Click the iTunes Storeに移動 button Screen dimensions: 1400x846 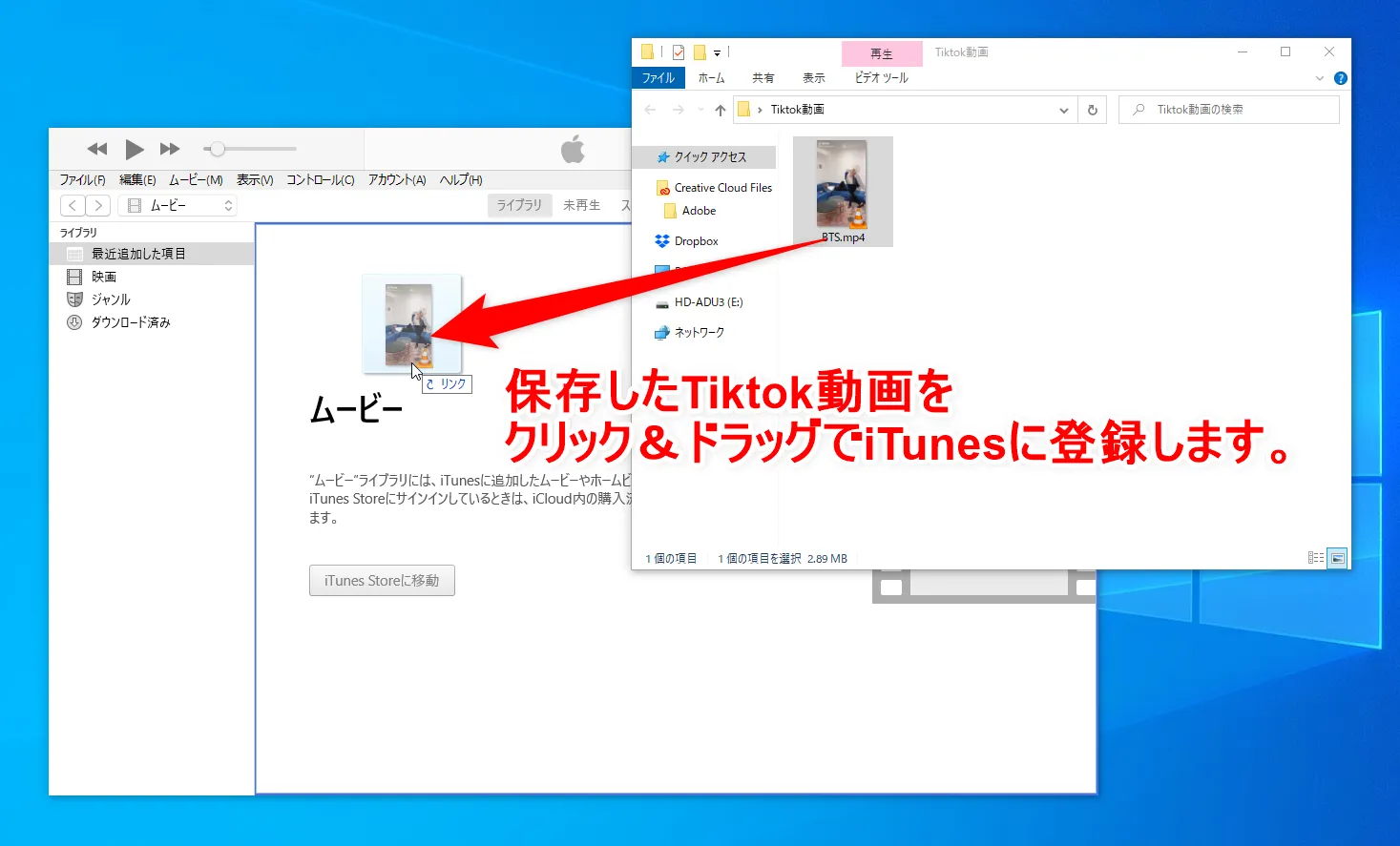pyautogui.click(x=382, y=580)
